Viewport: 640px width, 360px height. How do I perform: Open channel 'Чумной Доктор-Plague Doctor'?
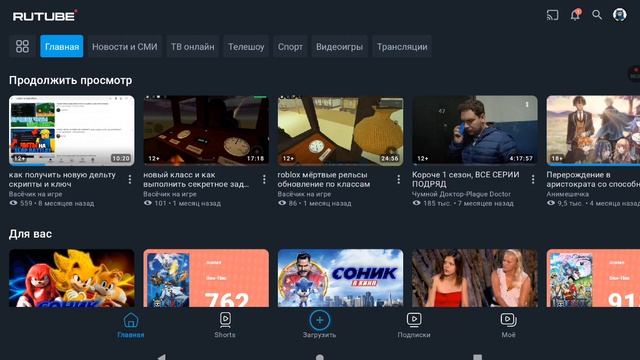click(461, 194)
